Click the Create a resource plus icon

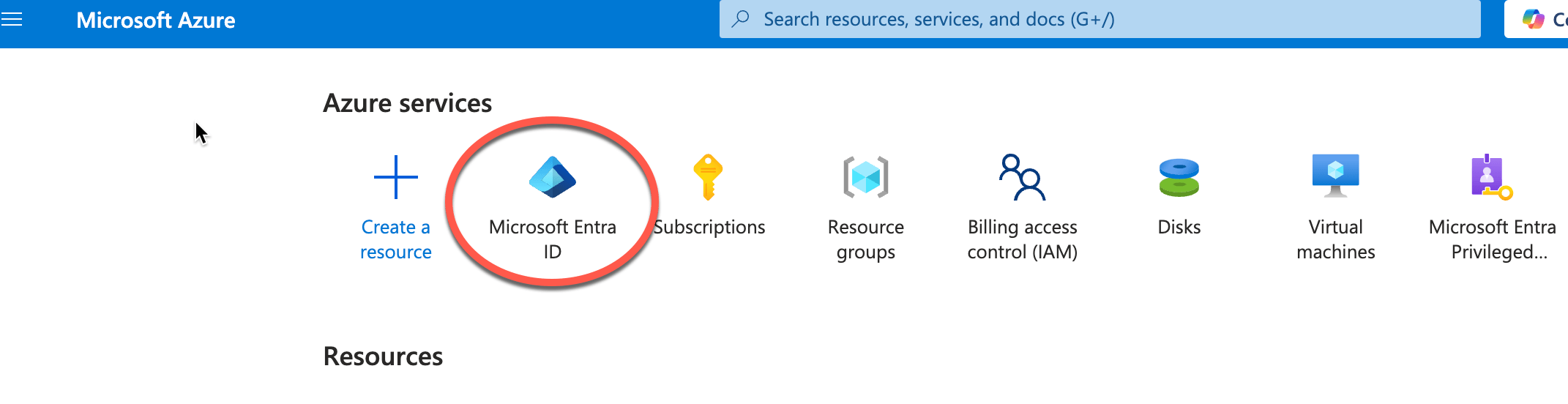(x=396, y=177)
